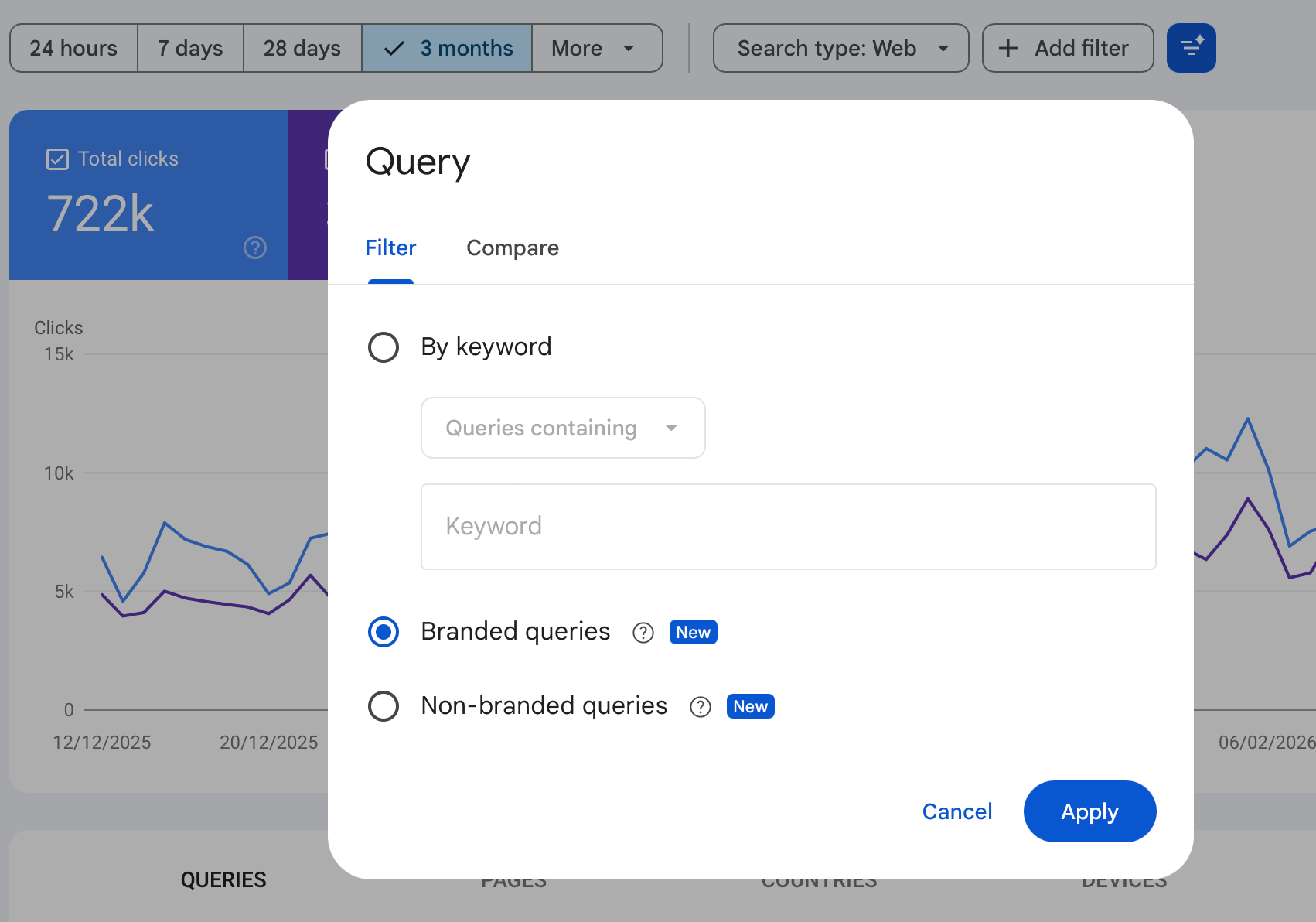The width and height of the screenshot is (1316, 922).
Task: Switch to the Filter tab
Action: pos(390,248)
